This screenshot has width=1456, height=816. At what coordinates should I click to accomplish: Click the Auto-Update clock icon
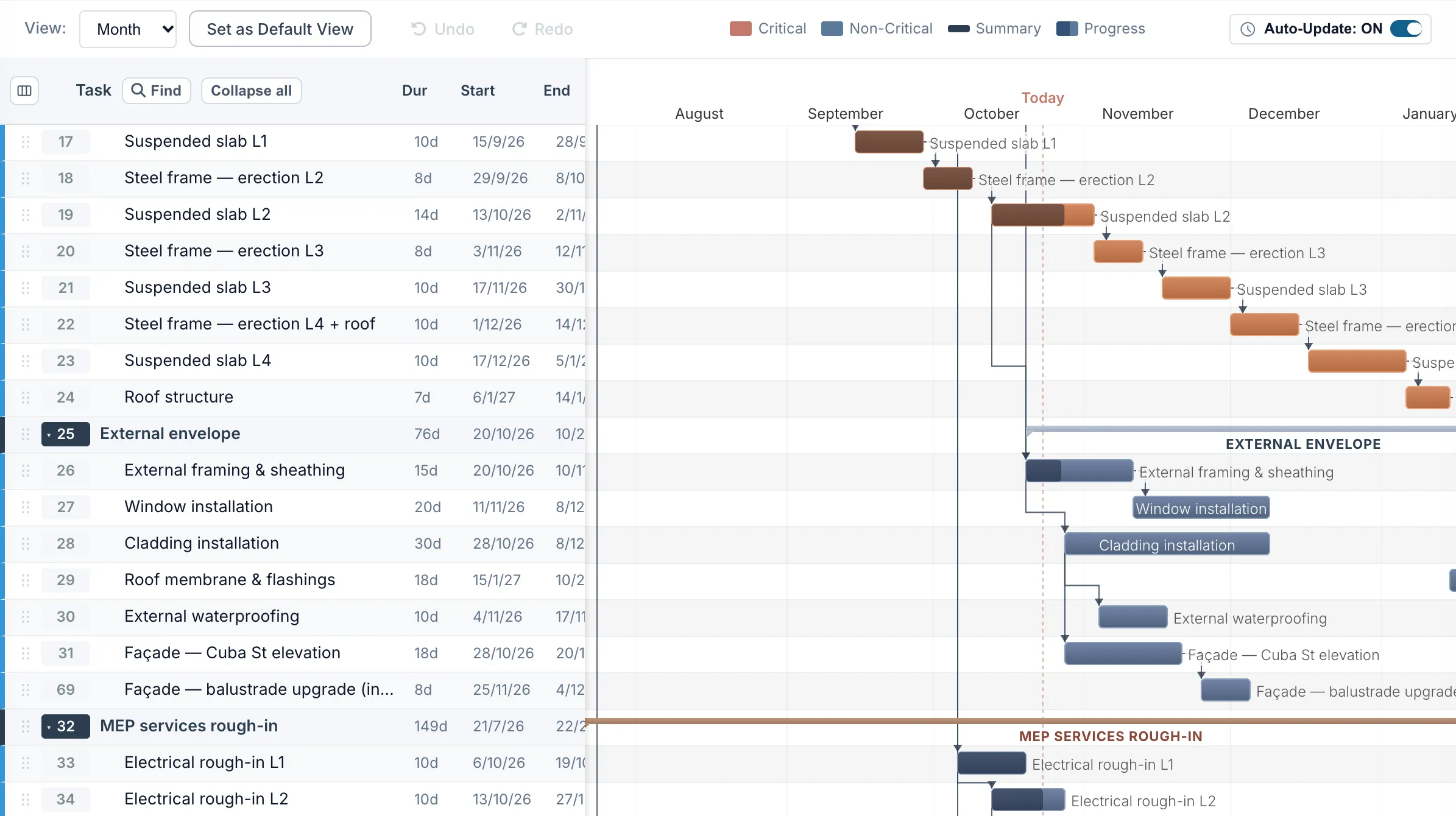[x=1248, y=29]
